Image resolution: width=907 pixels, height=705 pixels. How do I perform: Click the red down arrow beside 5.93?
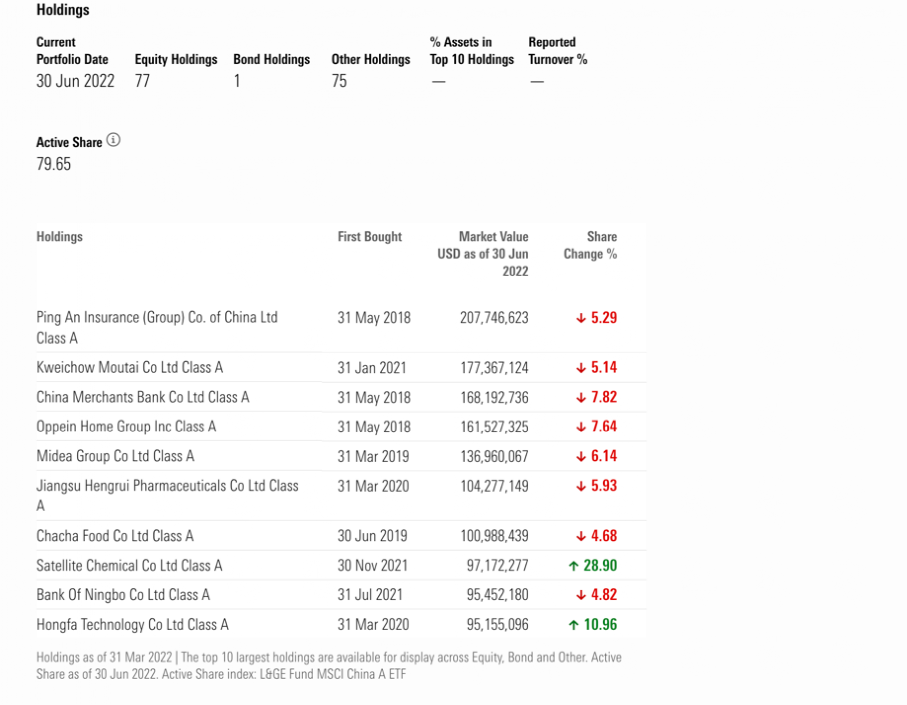point(580,486)
